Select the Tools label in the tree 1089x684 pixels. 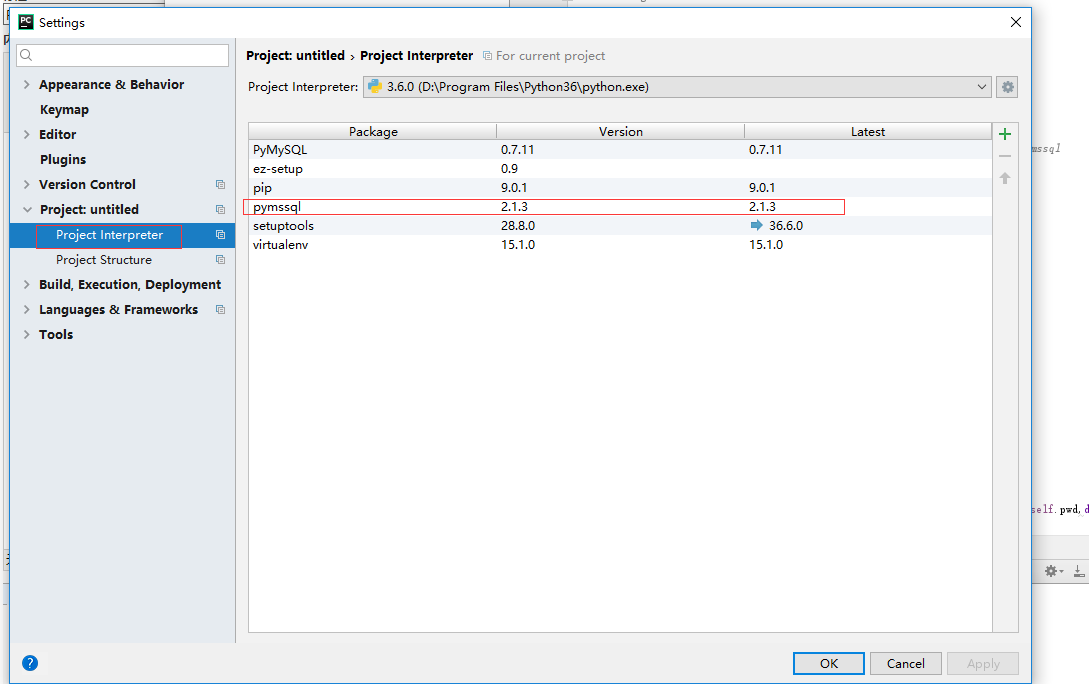[56, 335]
